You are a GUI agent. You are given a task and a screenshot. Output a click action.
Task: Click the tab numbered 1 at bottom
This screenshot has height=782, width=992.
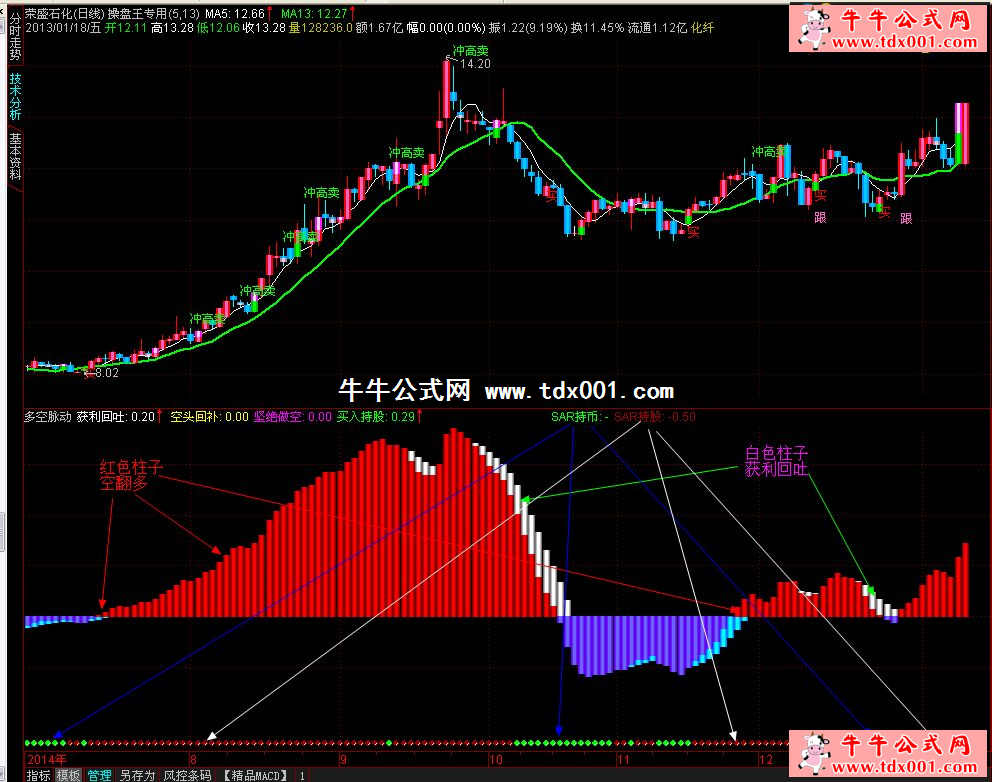point(302,775)
